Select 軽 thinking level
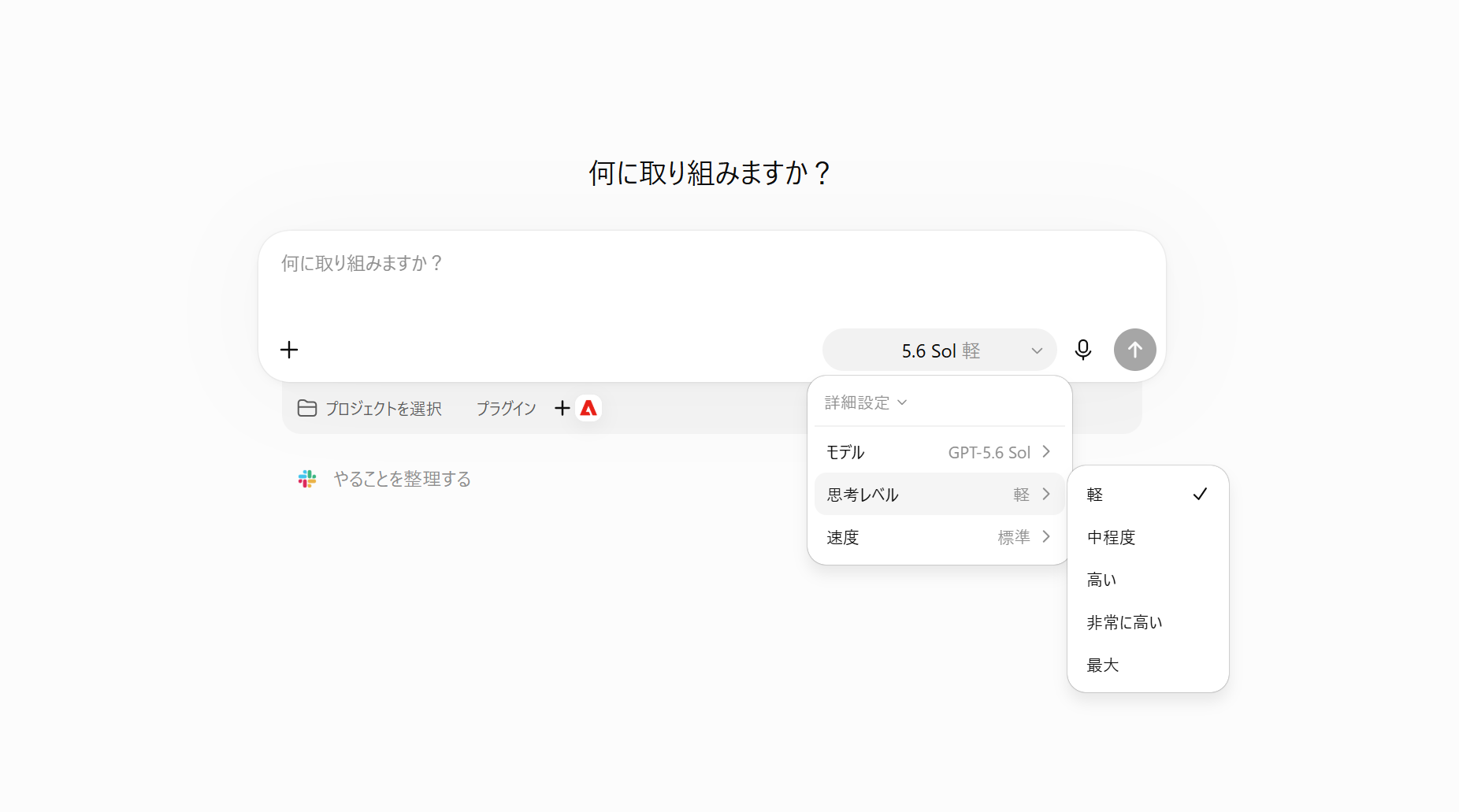This screenshot has height=812, width=1459. [1148, 495]
